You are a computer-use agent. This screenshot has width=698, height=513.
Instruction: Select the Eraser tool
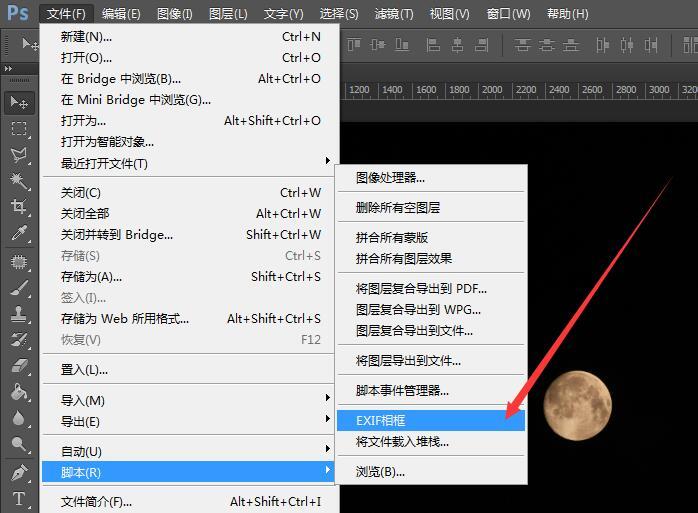pyautogui.click(x=19, y=366)
